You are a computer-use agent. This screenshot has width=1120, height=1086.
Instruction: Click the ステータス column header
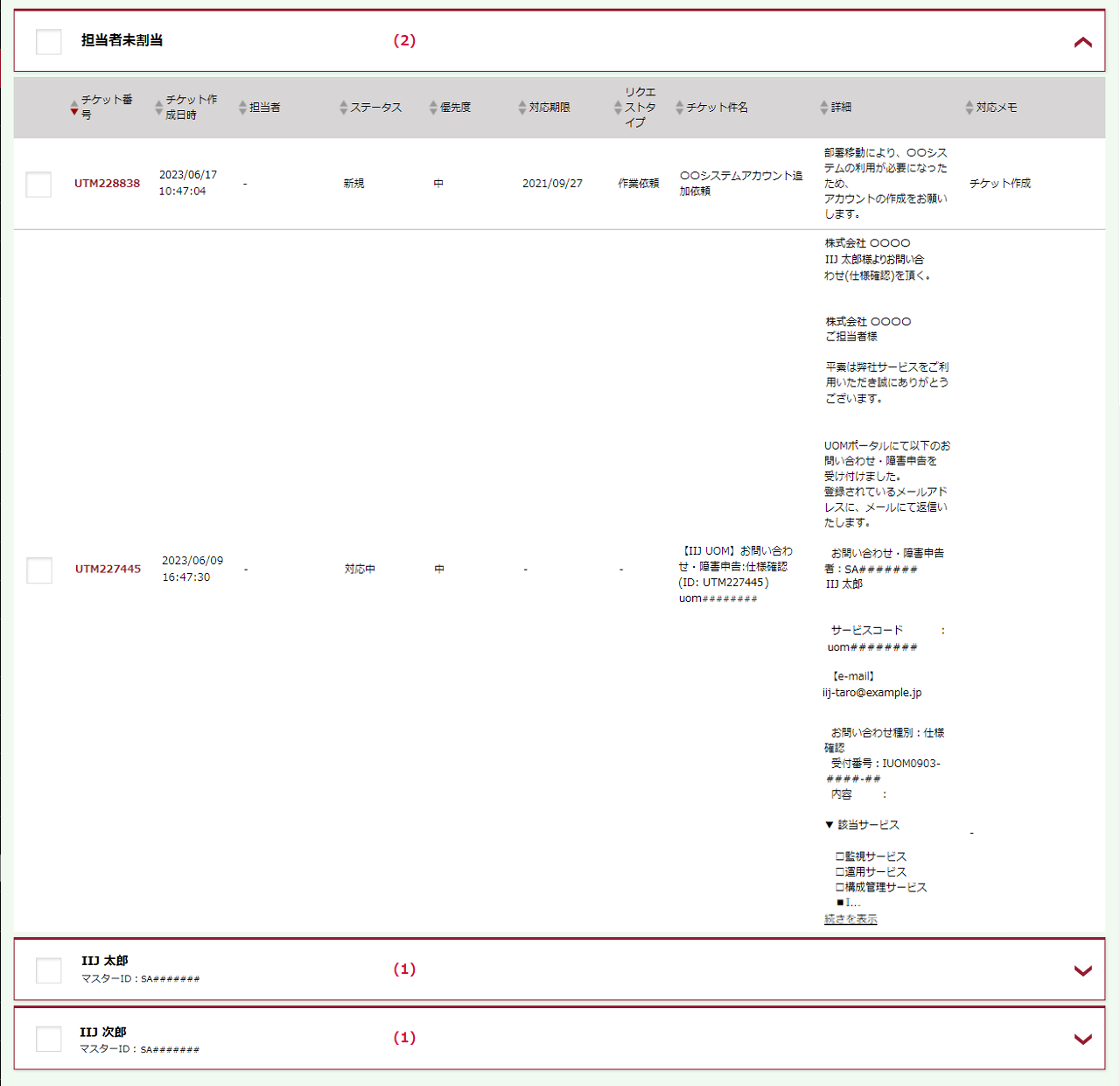[x=376, y=107]
